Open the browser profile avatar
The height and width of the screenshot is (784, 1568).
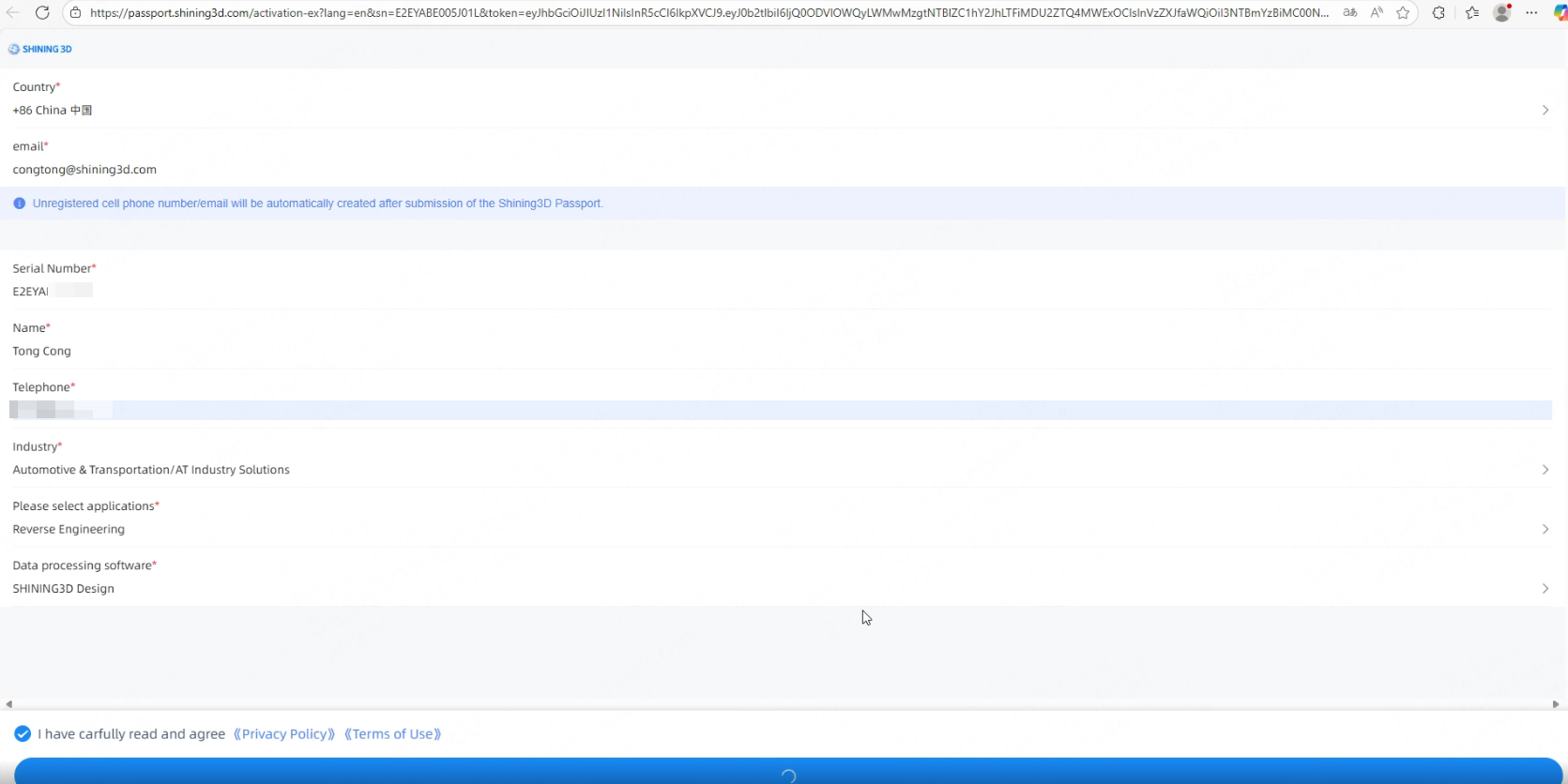coord(1502,13)
